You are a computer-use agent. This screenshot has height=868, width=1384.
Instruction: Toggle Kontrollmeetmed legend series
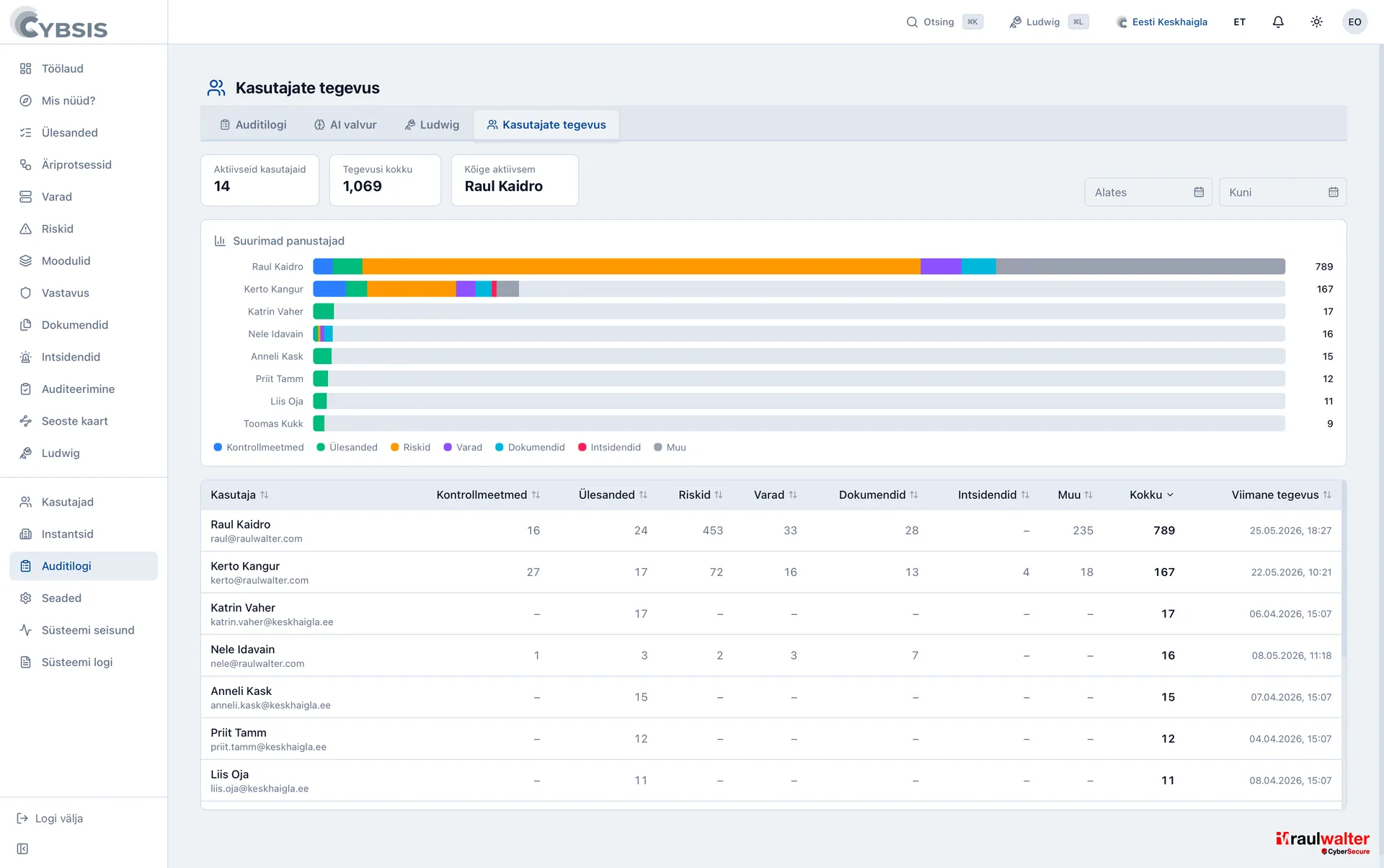(x=259, y=447)
